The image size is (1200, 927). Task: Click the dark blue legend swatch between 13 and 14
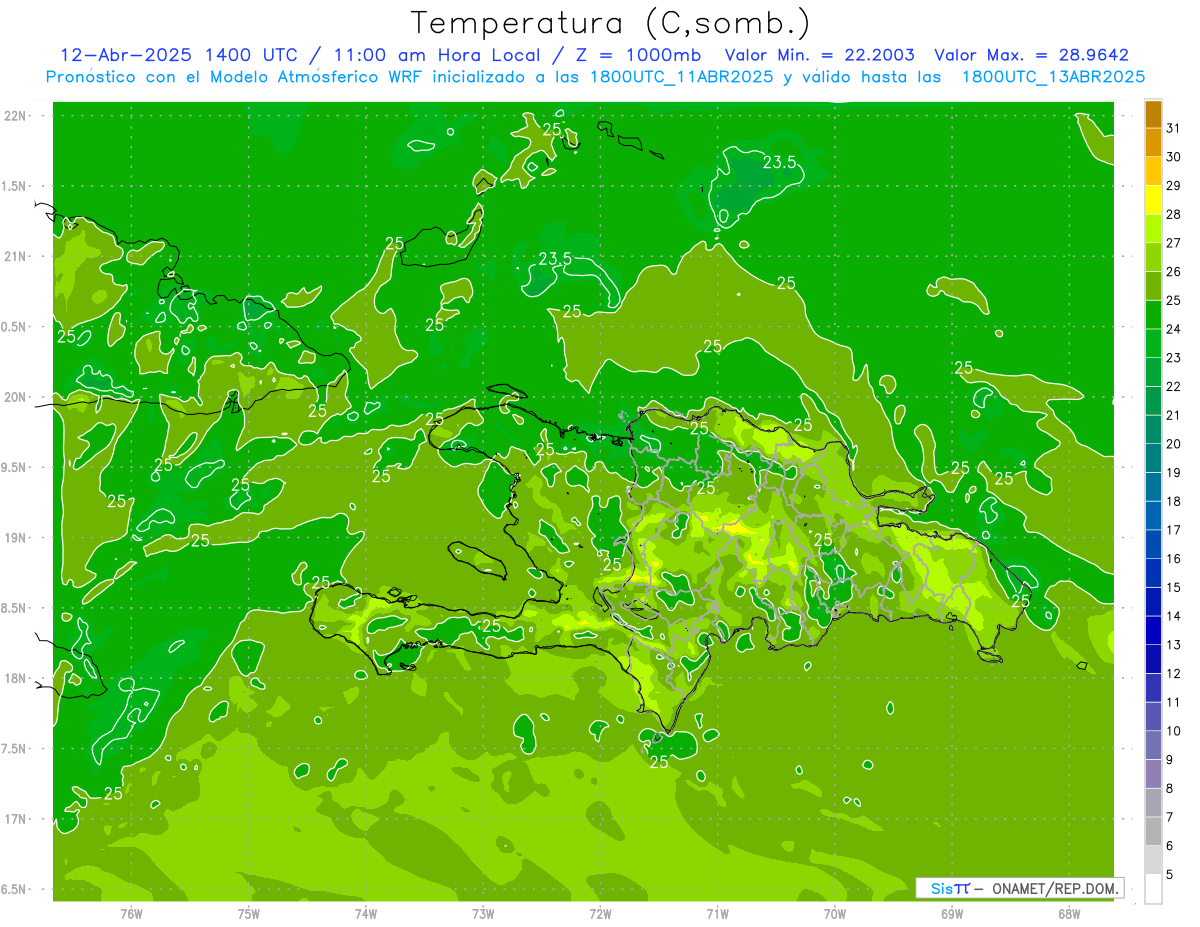[x=1153, y=630]
